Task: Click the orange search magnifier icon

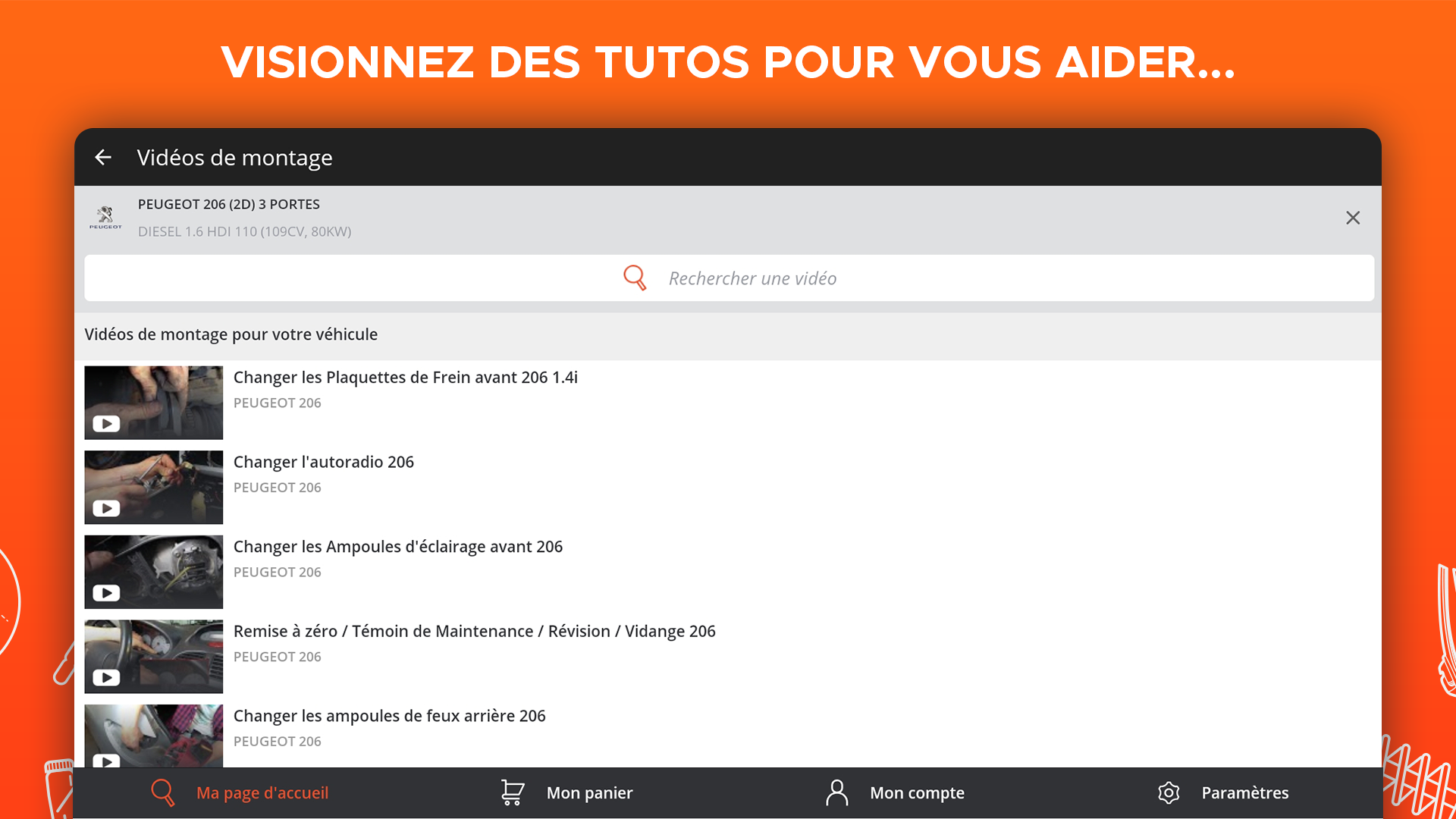Action: (635, 278)
